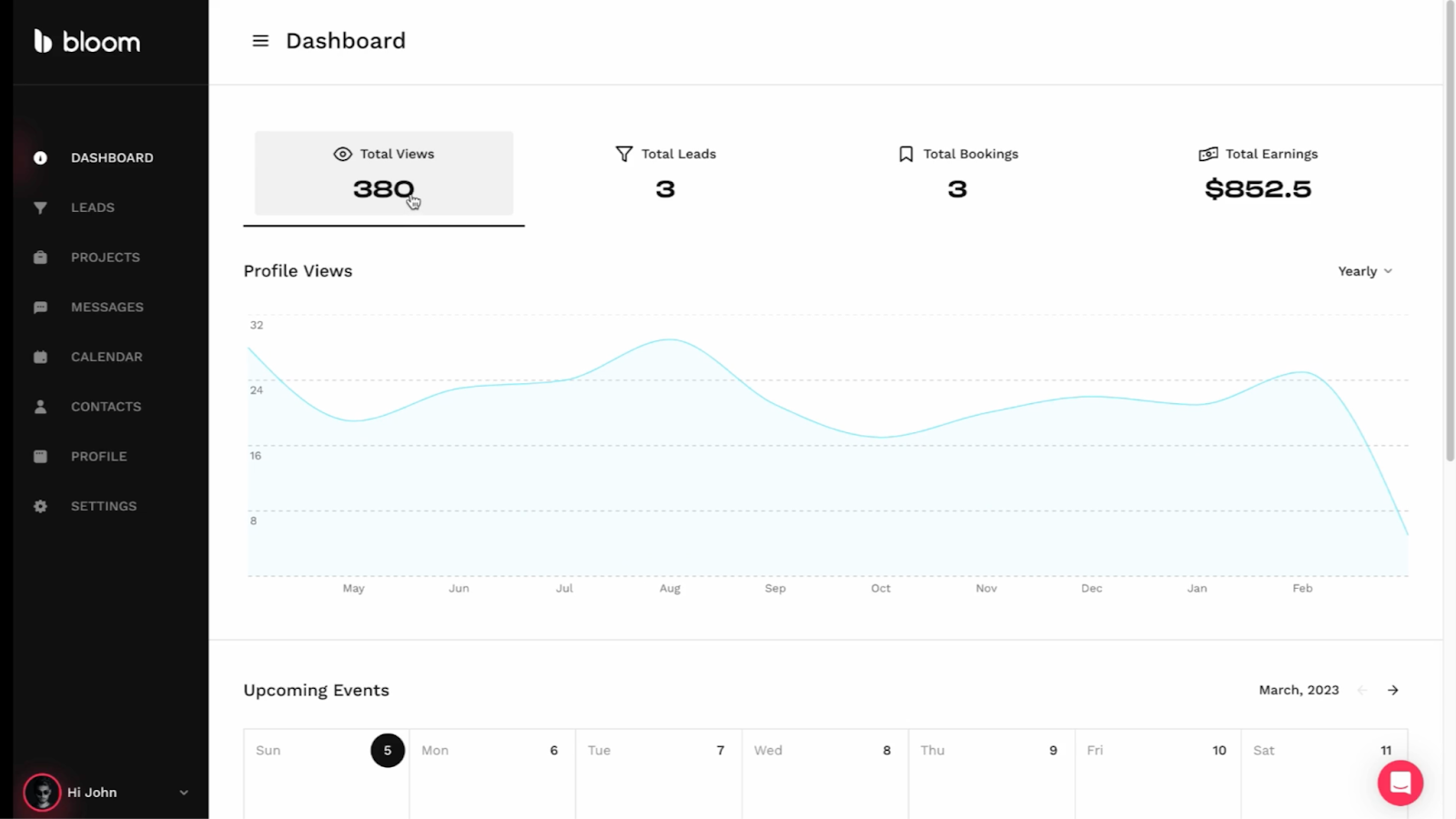Select the Total Views stat tab

[x=384, y=173]
